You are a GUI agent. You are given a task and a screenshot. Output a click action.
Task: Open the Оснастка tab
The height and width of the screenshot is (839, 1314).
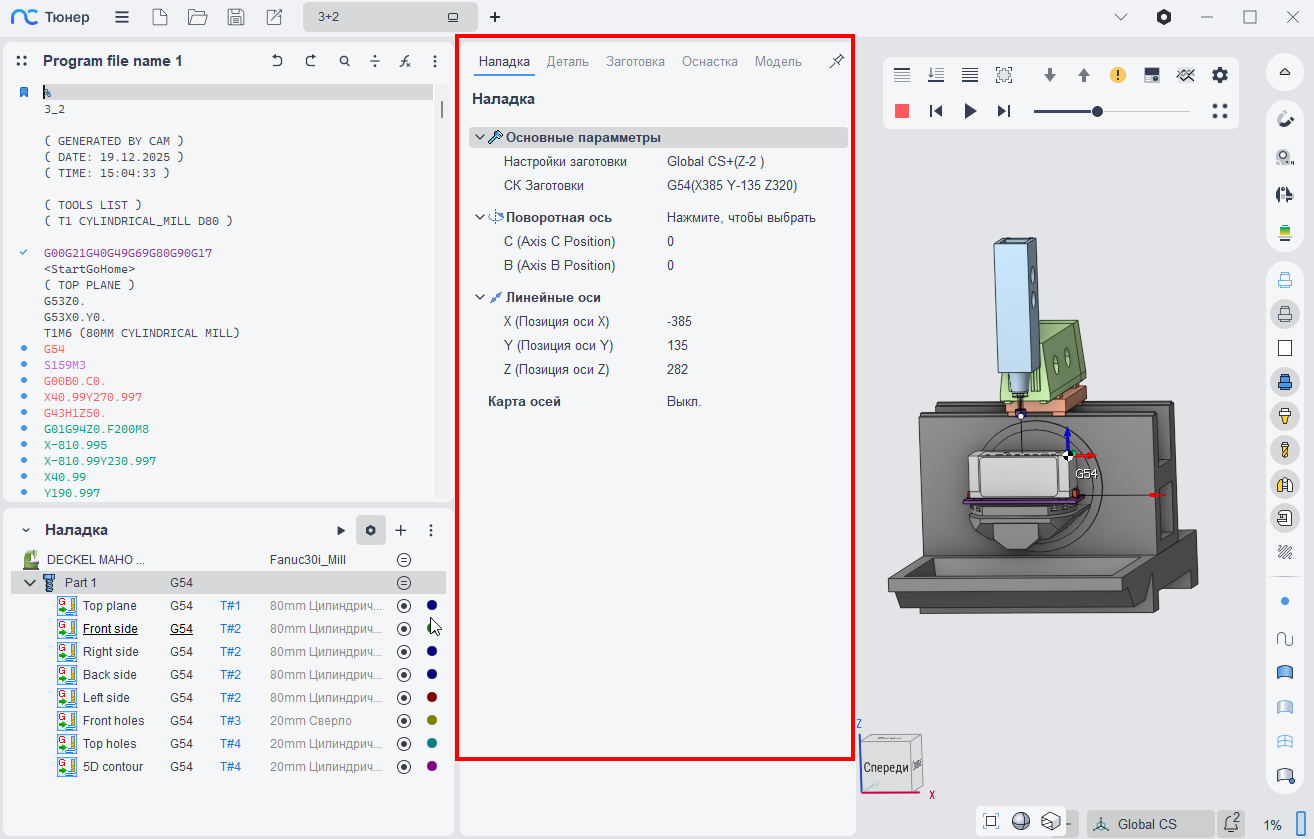pos(709,61)
